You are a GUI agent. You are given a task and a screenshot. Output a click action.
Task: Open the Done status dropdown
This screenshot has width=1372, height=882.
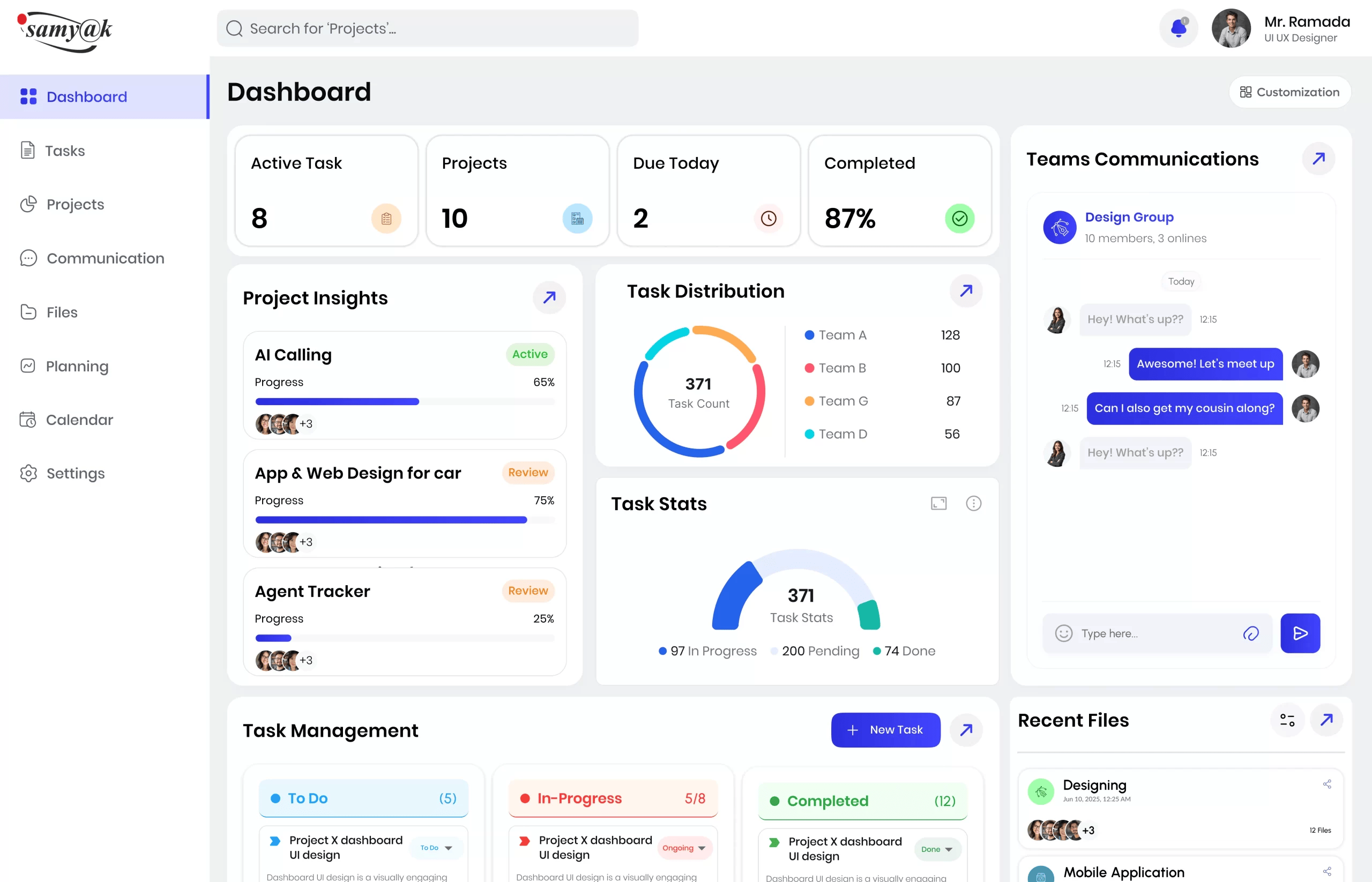pos(937,849)
